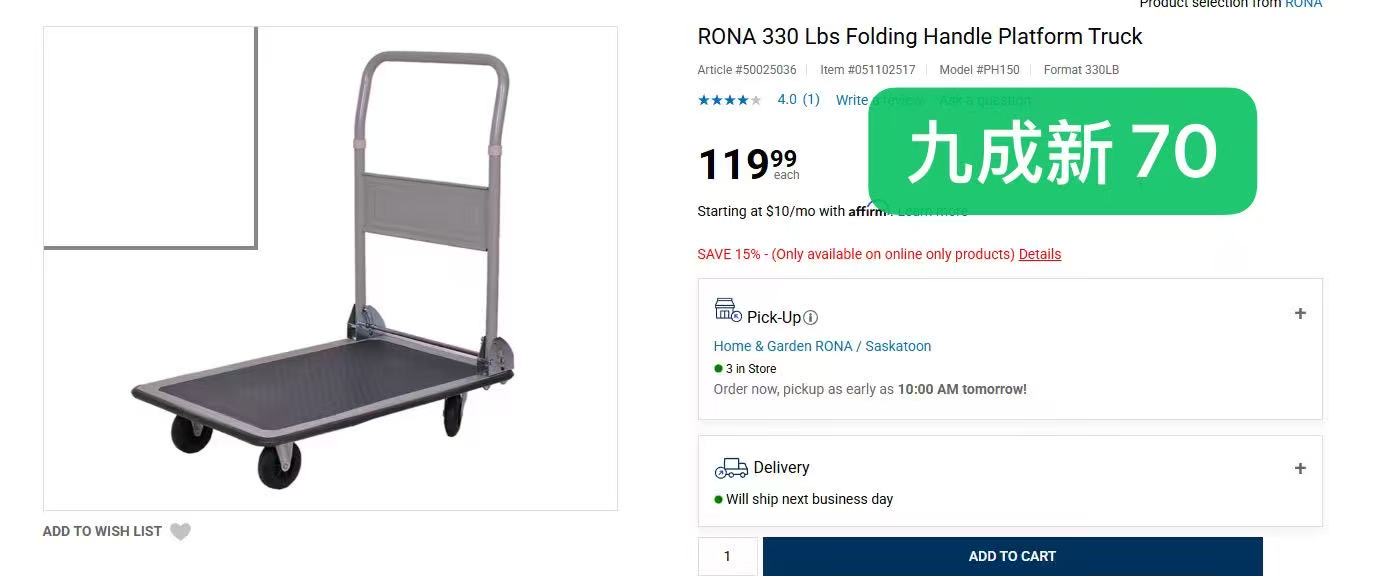This screenshot has height=580, width=1398.
Task: Click the green 九成新 70 badge
Action: (1061, 151)
